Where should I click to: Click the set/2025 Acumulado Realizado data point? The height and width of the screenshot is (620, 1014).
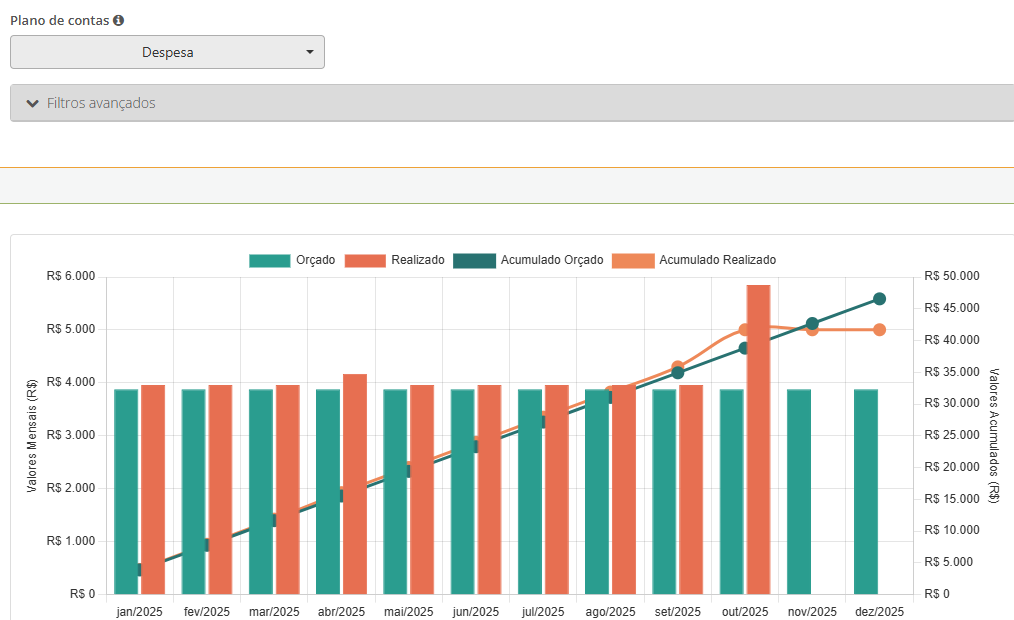pyautogui.click(x=678, y=367)
